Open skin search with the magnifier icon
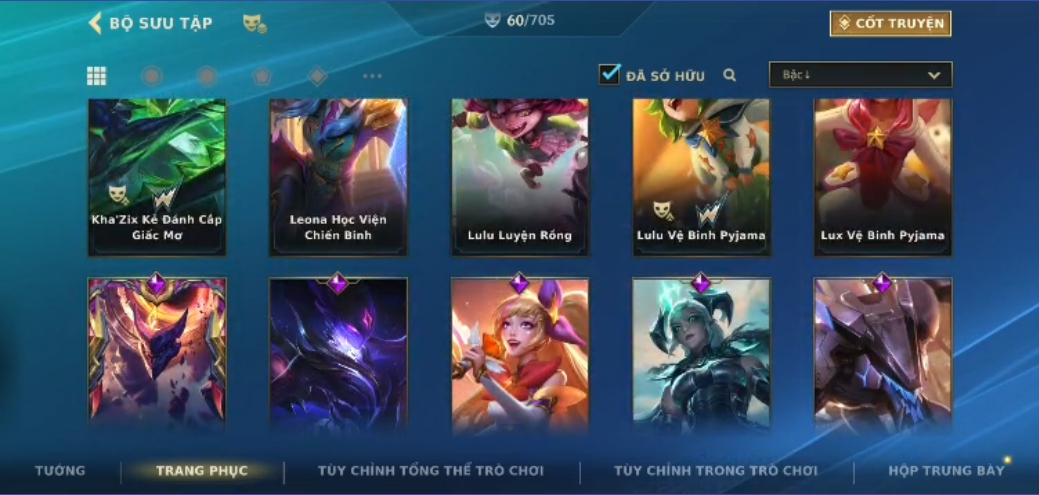This screenshot has height=495, width=1039. coord(730,76)
